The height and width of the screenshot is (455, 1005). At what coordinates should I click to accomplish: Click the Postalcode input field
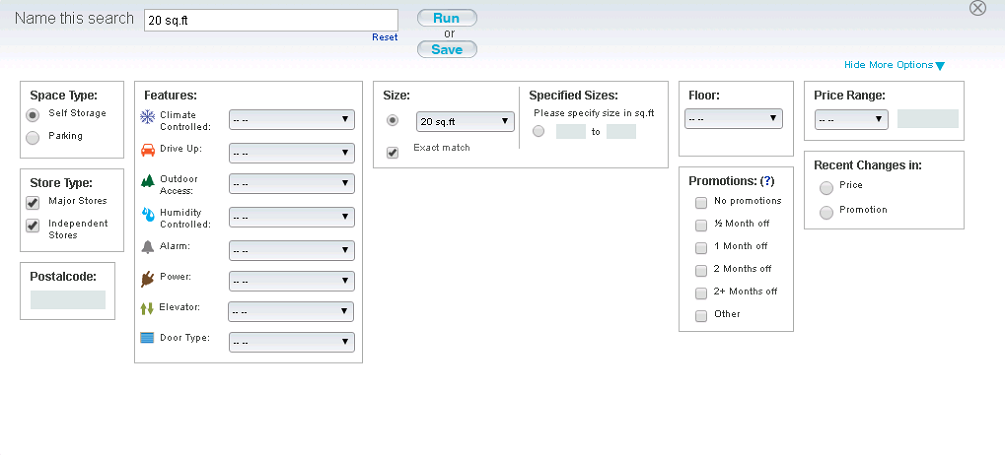coord(68,300)
